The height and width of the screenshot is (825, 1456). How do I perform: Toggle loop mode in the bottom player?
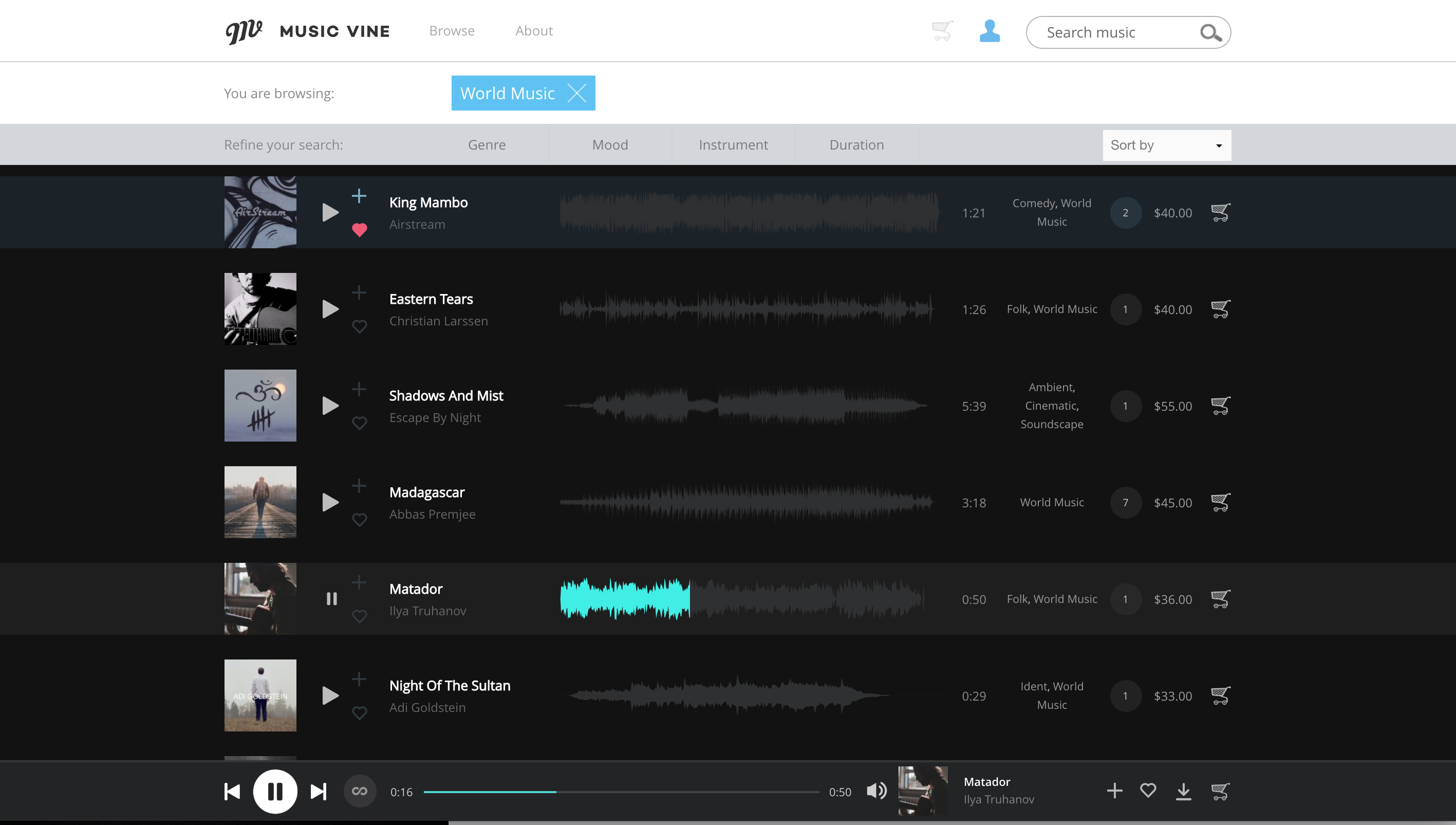coord(360,791)
